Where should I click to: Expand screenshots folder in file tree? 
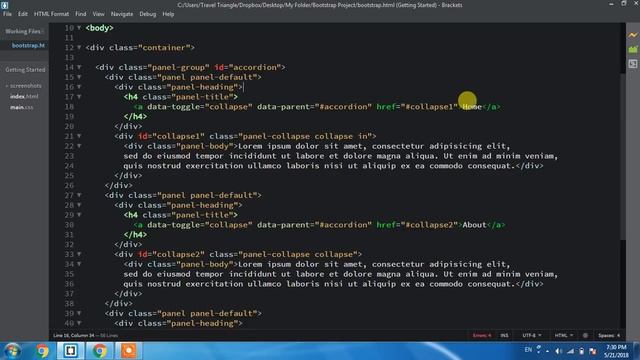point(23,86)
